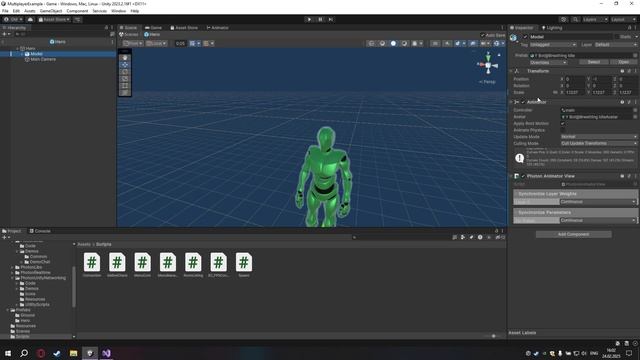
Task: Switch to the Game tab
Action: click(x=153, y=28)
